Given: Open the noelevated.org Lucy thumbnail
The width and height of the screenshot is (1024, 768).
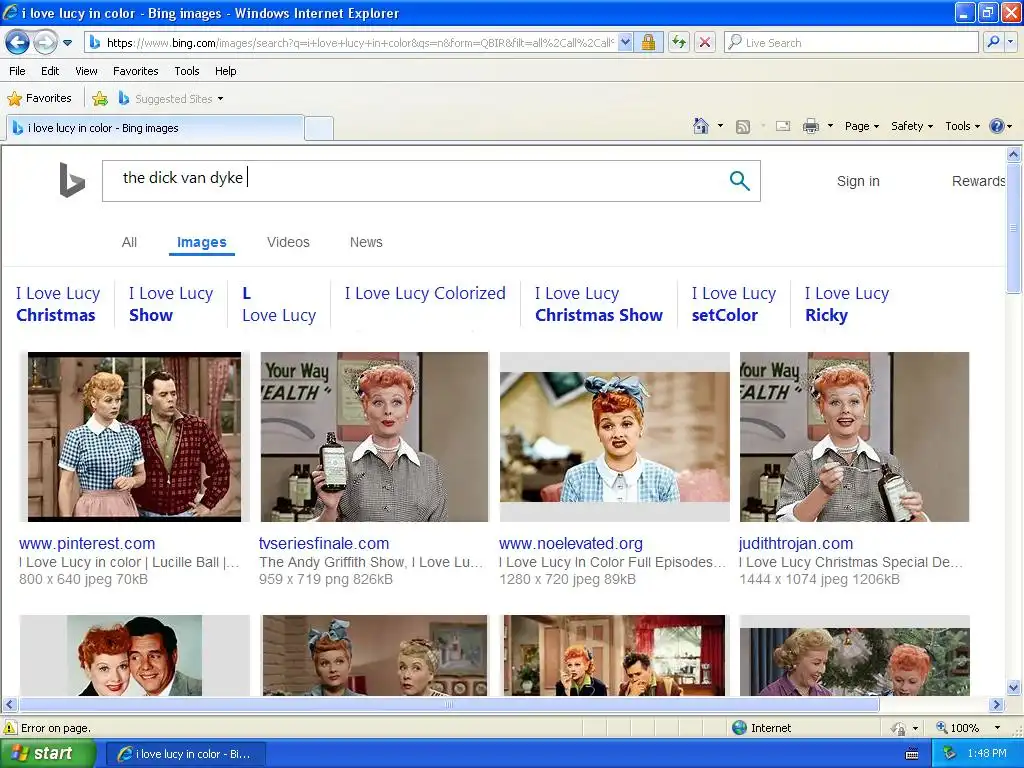Looking at the screenshot, I should [x=615, y=437].
